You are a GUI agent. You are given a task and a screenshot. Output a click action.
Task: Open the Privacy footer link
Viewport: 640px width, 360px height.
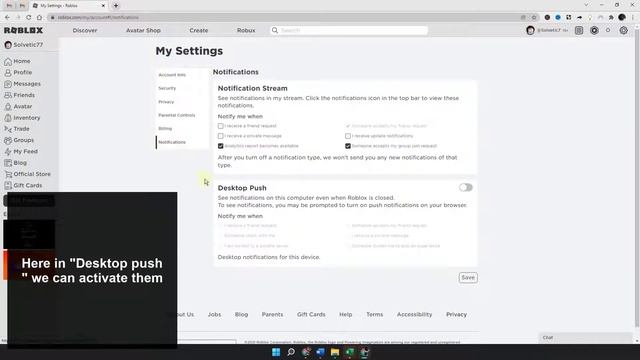pyautogui.click(x=456, y=315)
